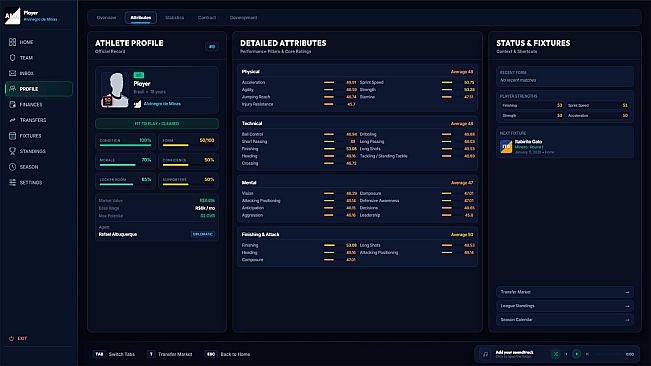This screenshot has height=366, width=651.
Task: Click the Max Potential row
Action: point(157,216)
